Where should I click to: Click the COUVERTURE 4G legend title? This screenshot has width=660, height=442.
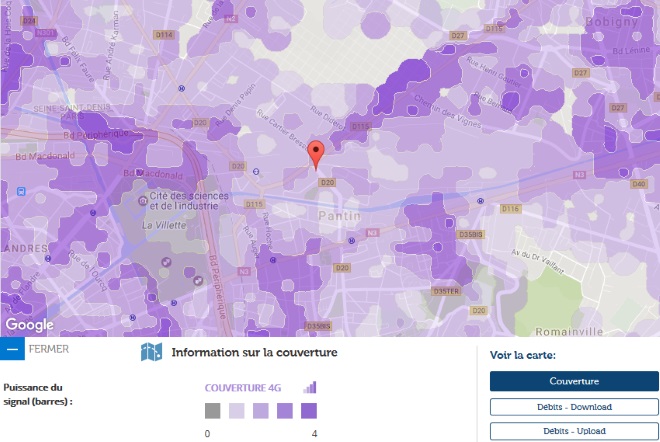(x=243, y=388)
